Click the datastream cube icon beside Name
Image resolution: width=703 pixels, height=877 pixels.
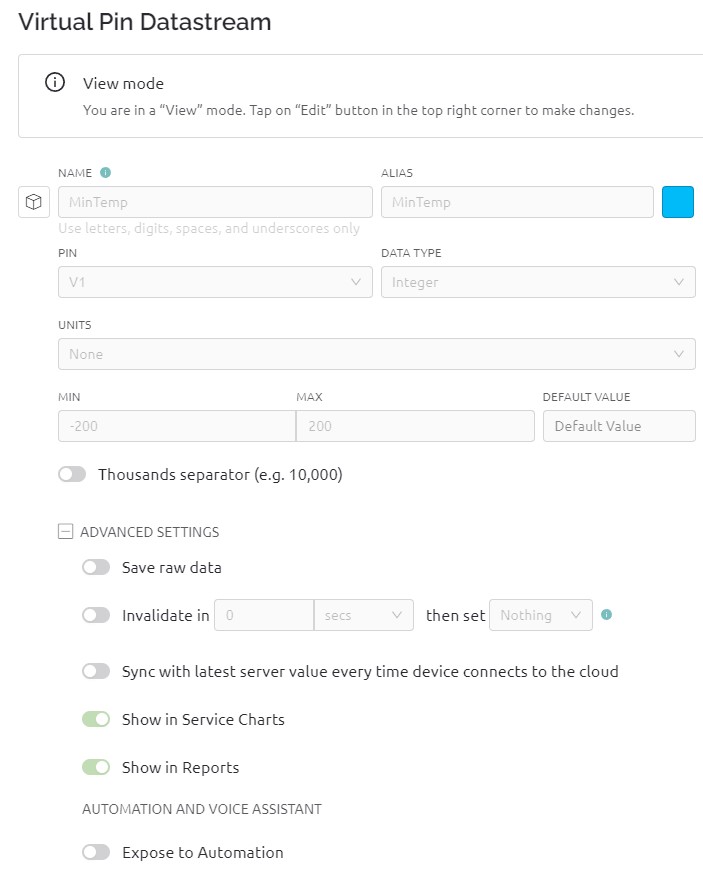point(34,202)
